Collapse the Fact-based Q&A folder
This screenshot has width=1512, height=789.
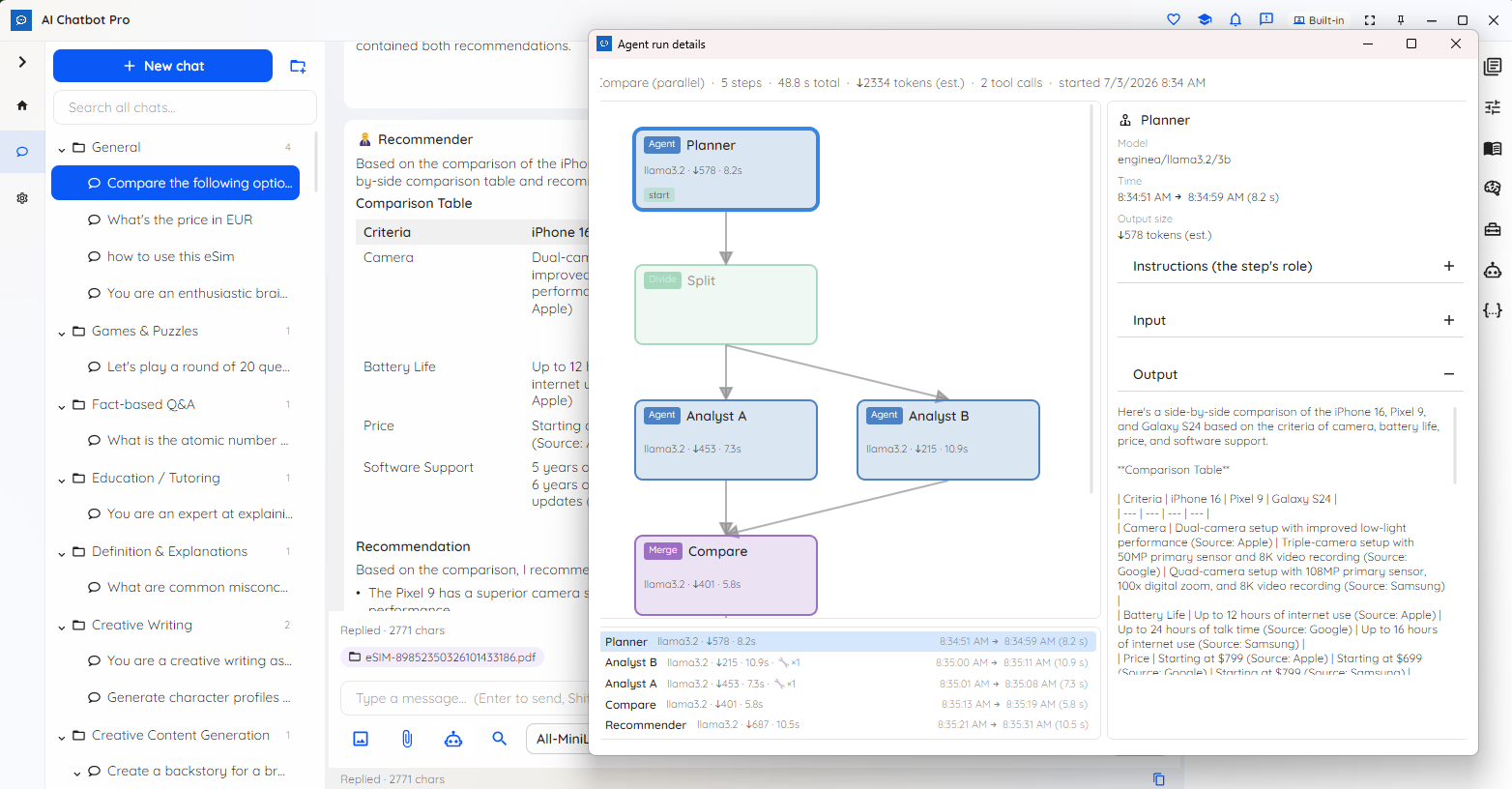point(62,405)
